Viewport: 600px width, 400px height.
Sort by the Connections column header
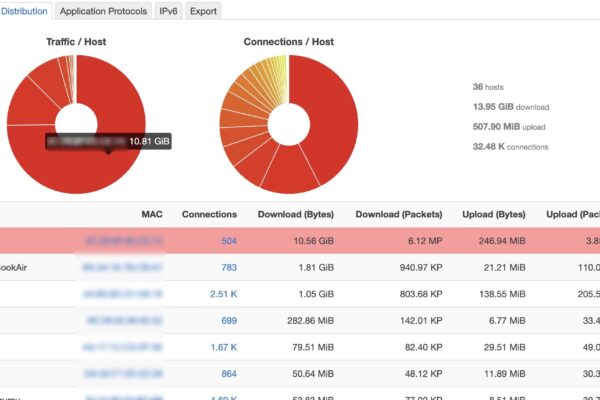pyautogui.click(x=209, y=214)
